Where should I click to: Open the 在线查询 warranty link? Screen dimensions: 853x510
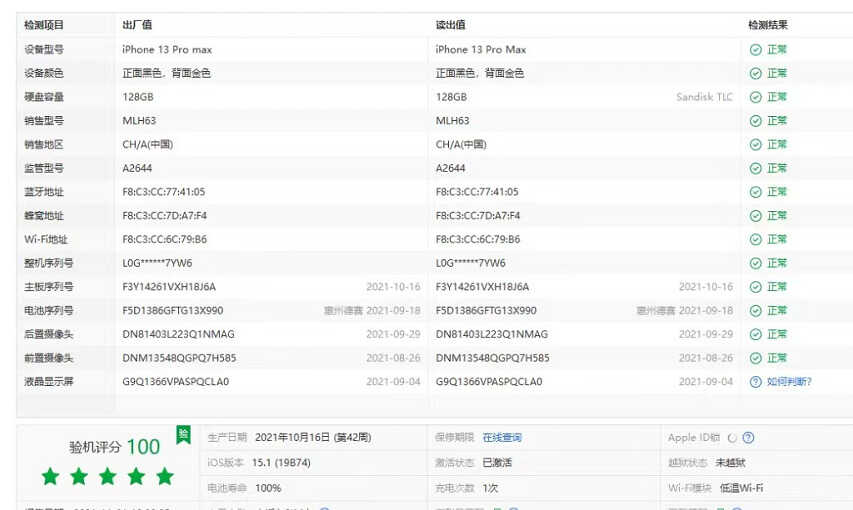[502, 438]
